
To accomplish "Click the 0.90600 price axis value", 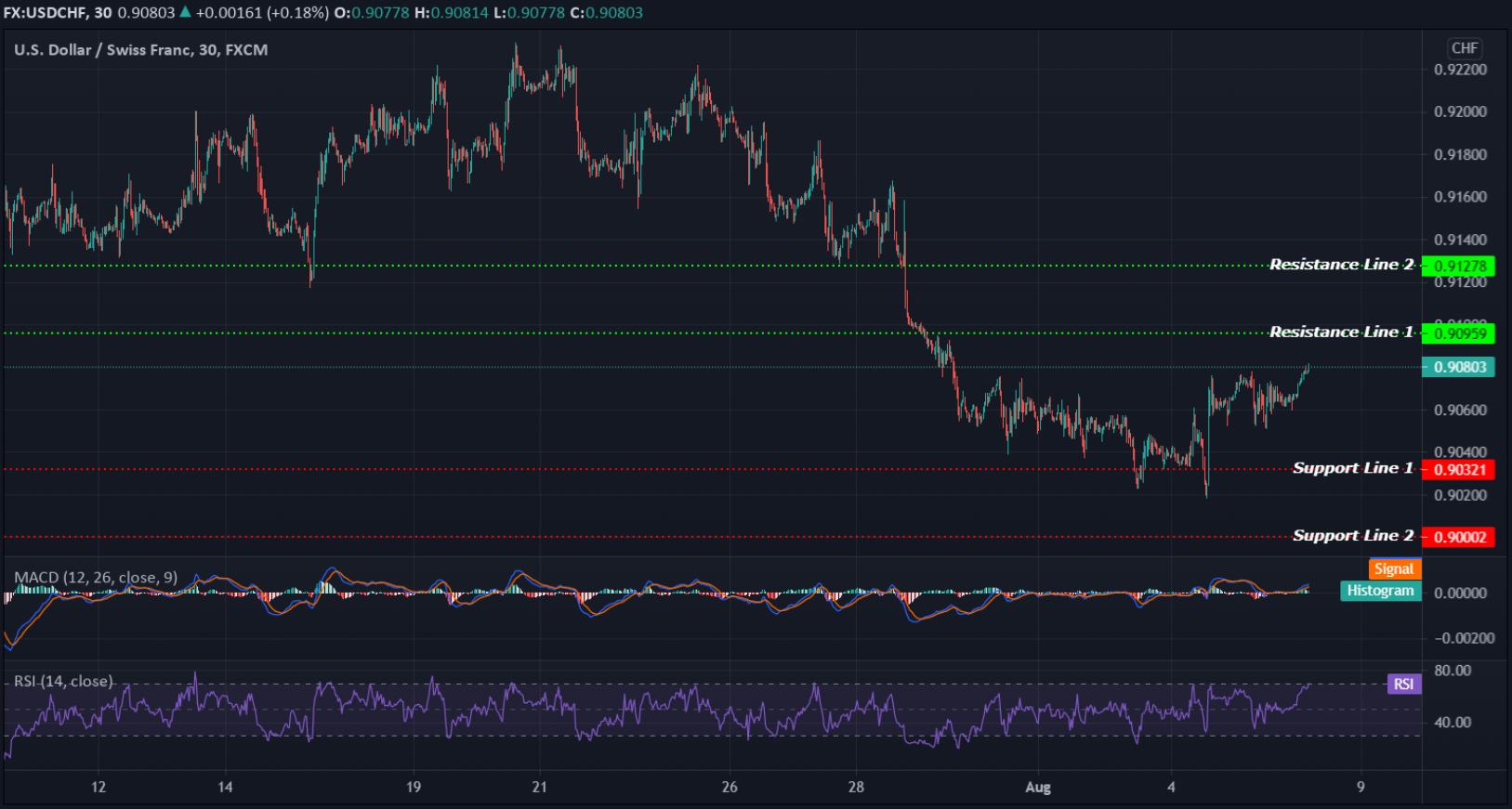I will tap(1460, 410).
